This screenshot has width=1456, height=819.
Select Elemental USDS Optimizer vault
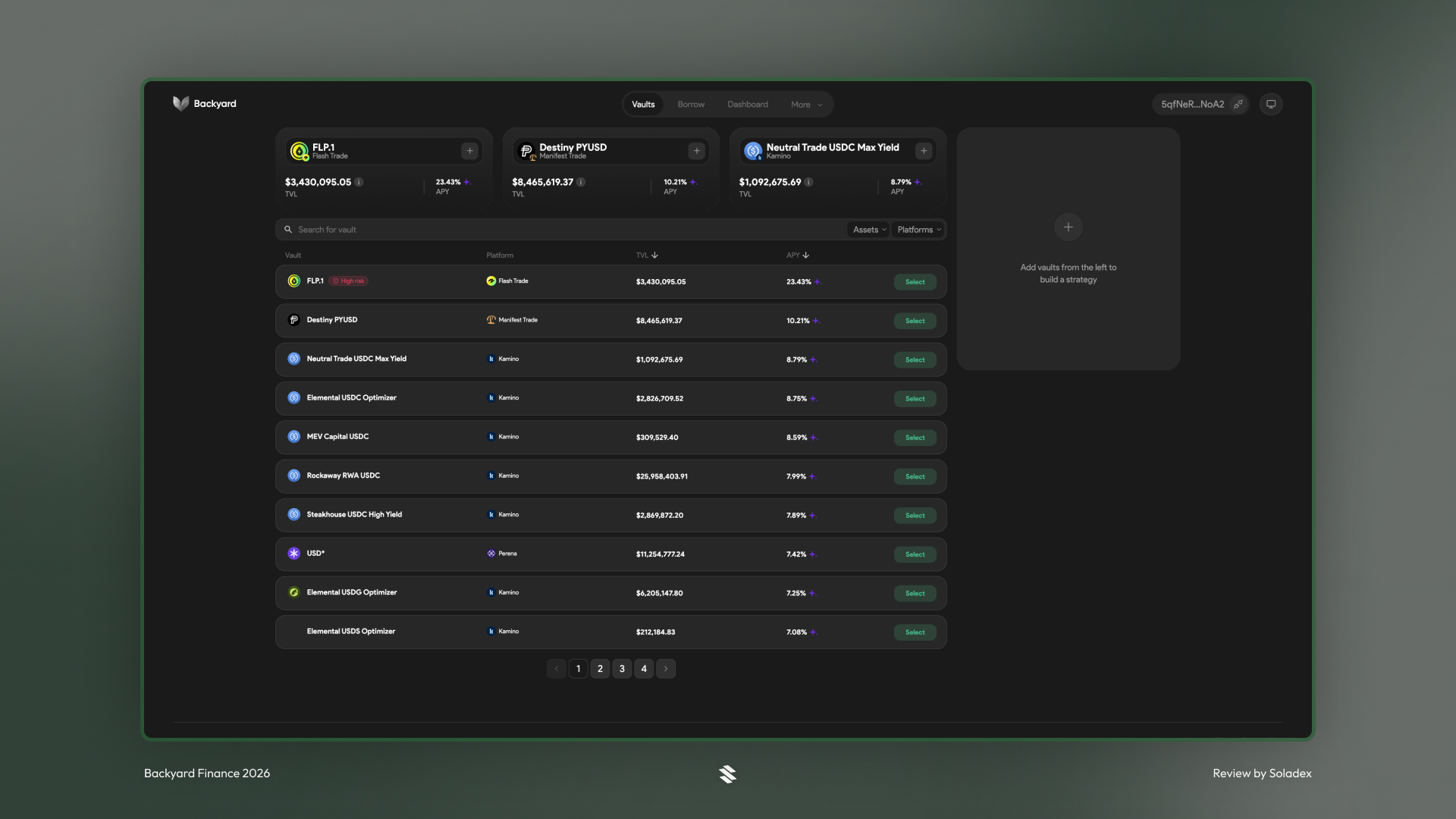coord(915,632)
